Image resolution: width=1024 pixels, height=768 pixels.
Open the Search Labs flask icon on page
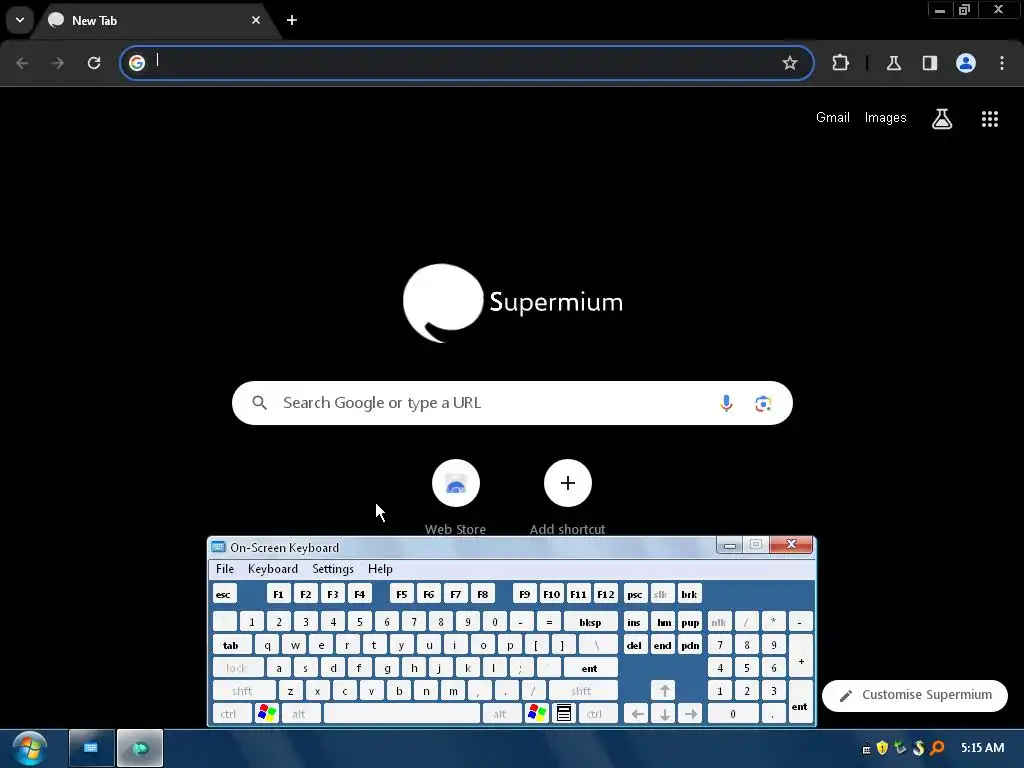(942, 118)
